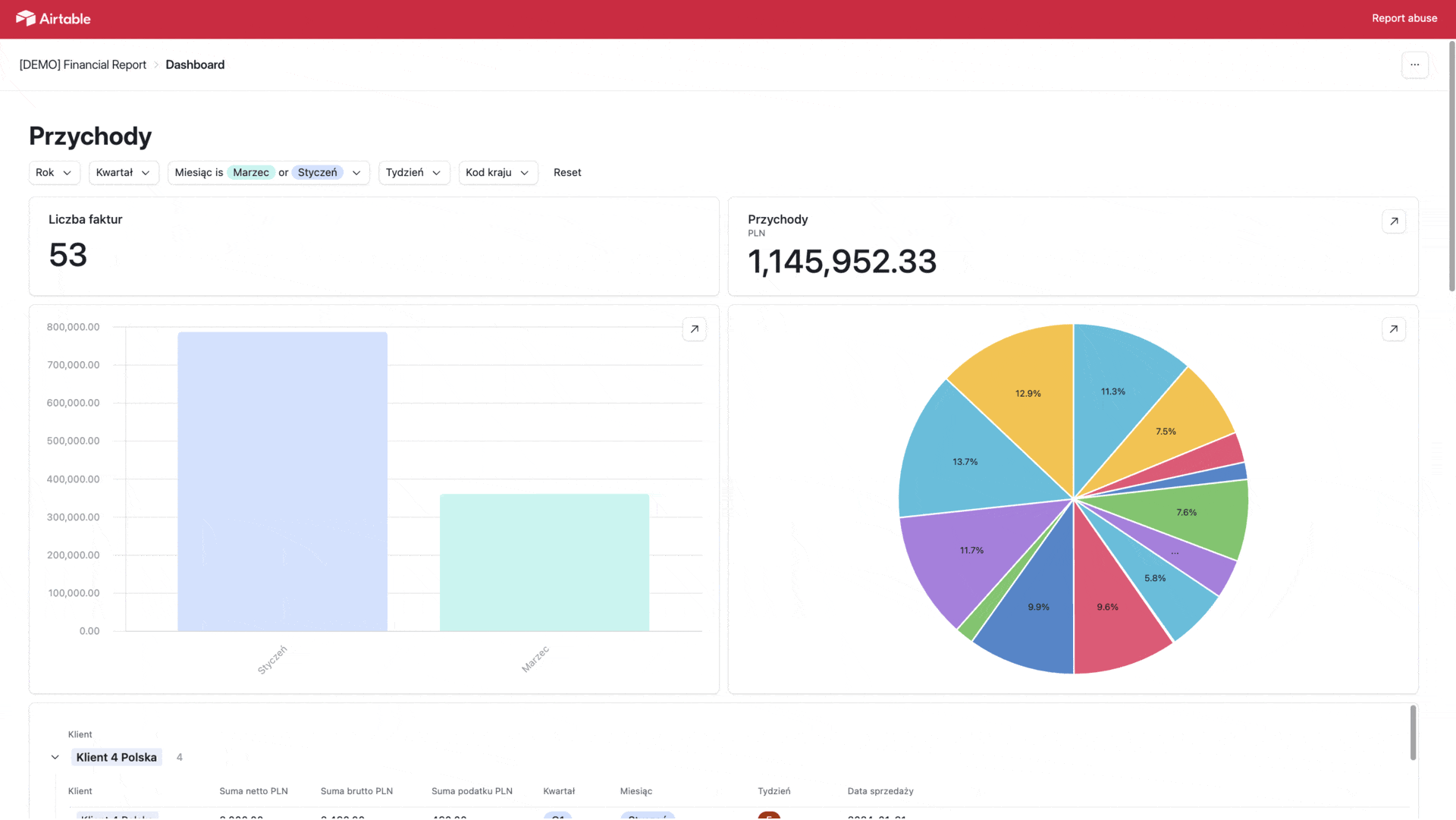Open the dashboard ellipsis options menu
Screen dimensions: 1456x820
1414,64
